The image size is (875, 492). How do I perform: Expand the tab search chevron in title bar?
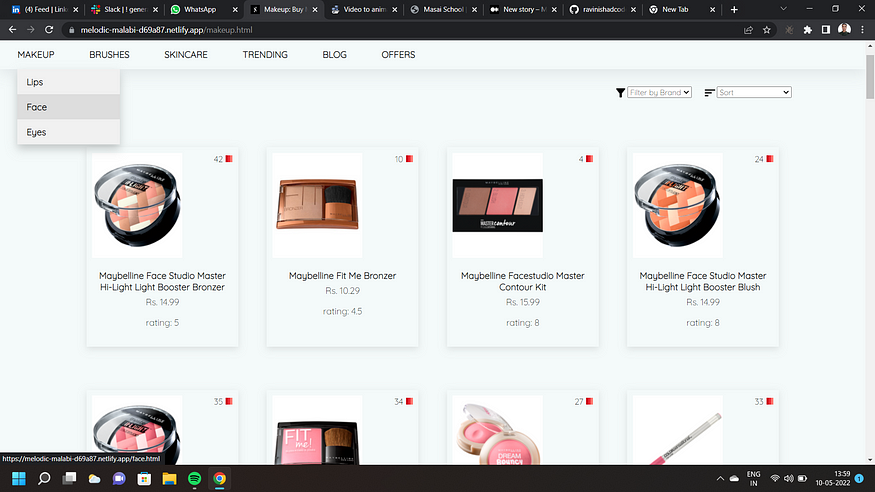coord(783,9)
